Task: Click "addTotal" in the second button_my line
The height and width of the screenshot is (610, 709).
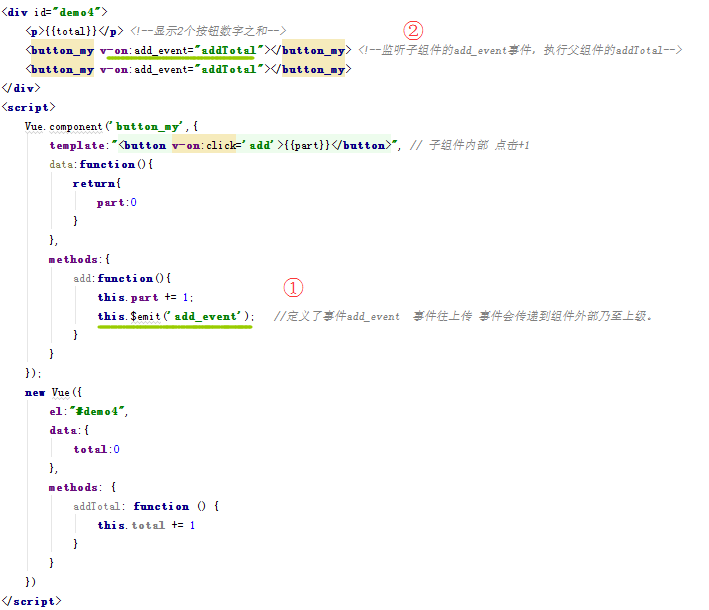Action: coord(229,69)
